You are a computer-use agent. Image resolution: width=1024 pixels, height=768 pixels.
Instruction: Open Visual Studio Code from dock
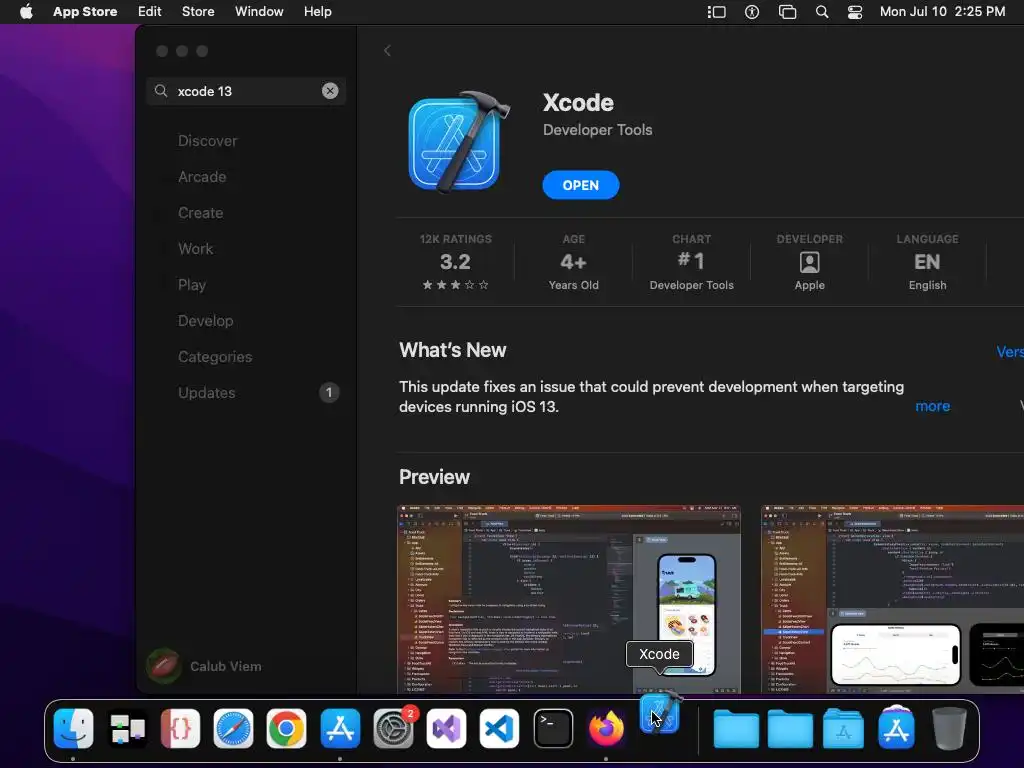click(500, 728)
